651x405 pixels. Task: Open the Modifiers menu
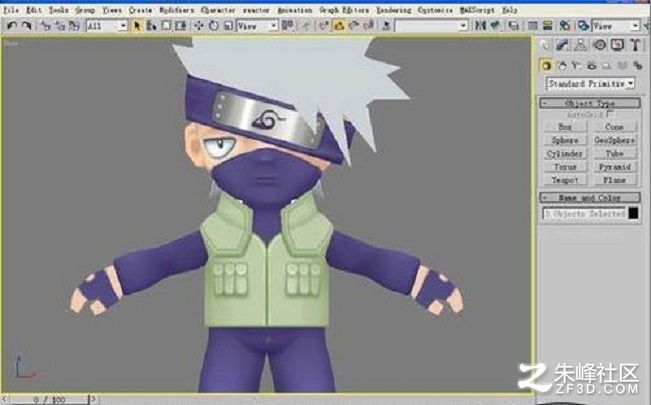click(x=176, y=10)
